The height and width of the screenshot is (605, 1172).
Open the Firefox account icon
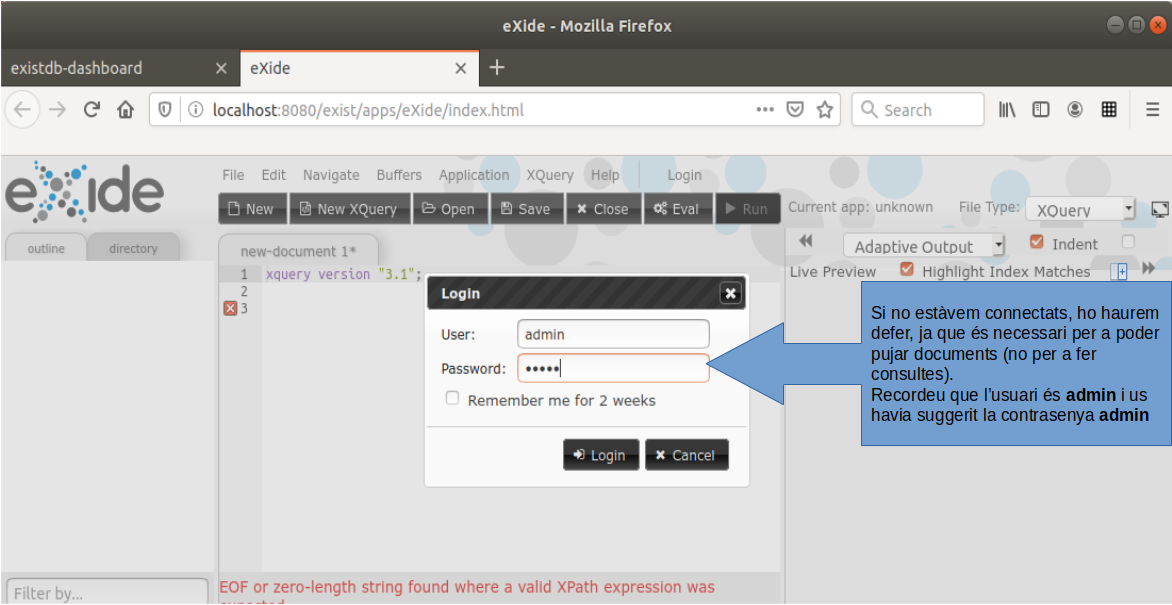[1075, 110]
